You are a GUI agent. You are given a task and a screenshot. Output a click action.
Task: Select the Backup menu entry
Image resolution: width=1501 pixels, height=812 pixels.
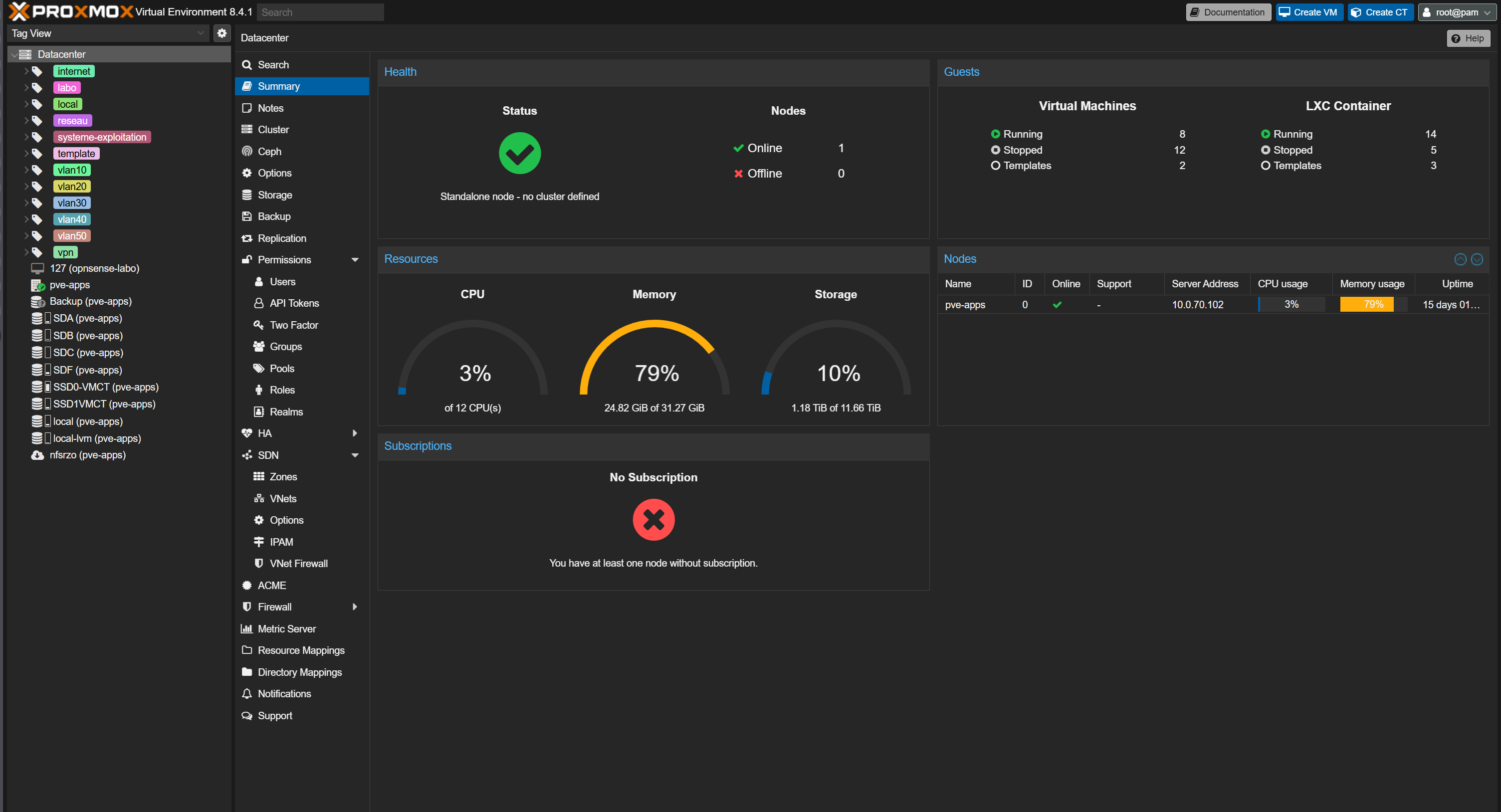pos(274,216)
